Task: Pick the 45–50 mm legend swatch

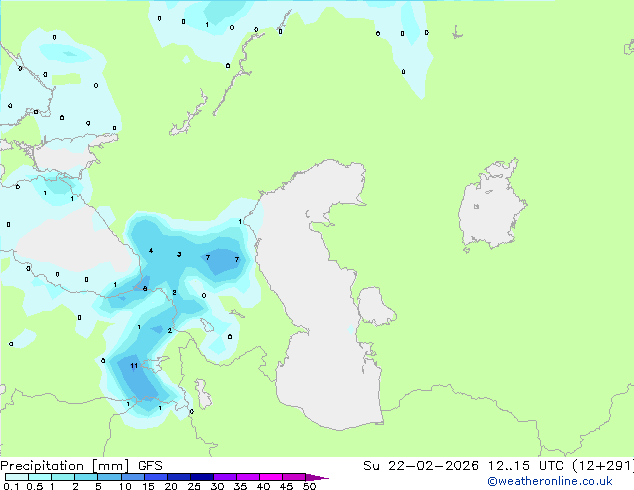Action: tap(294, 477)
